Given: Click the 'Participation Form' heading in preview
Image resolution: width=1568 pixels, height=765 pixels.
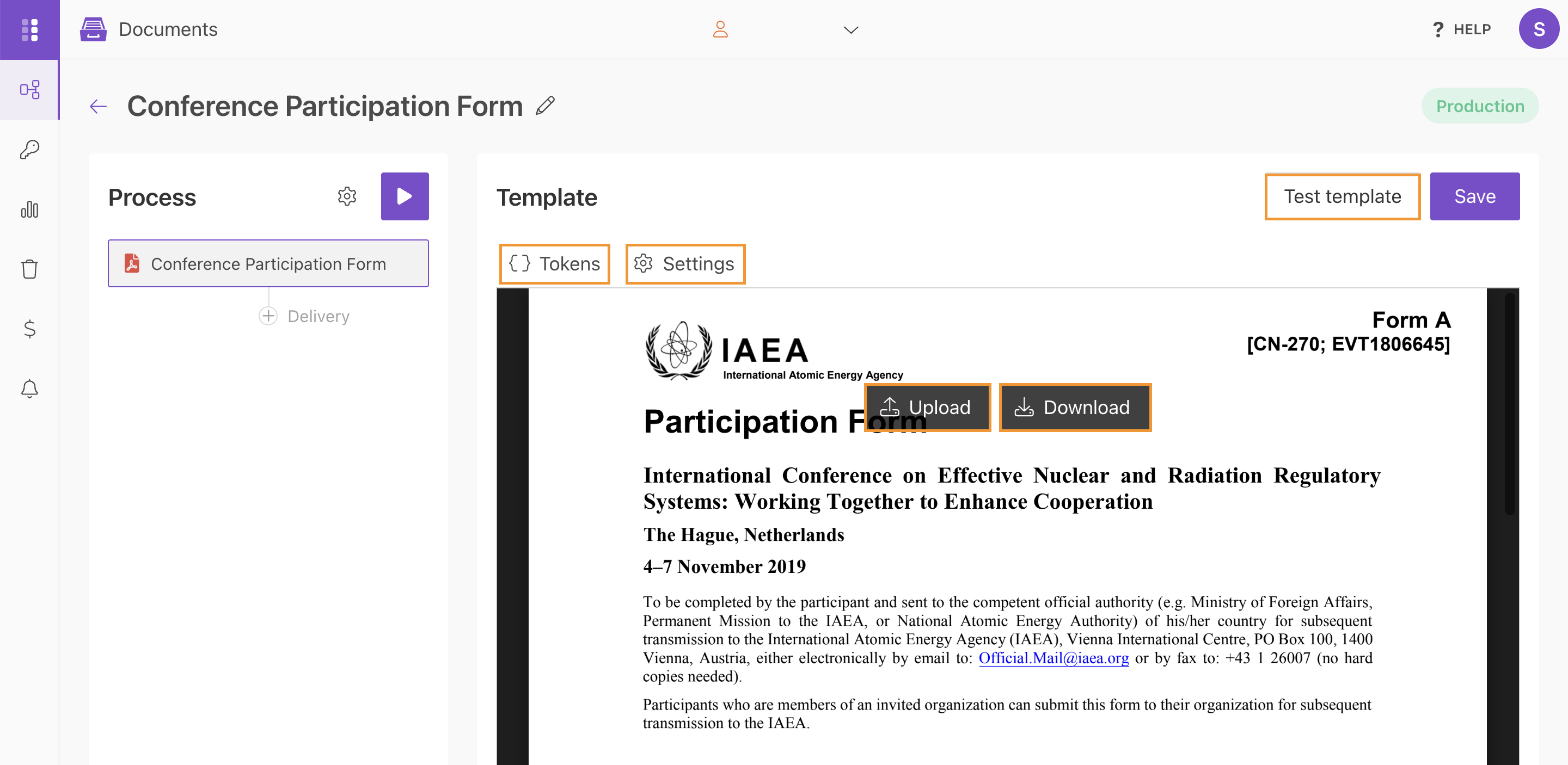Looking at the screenshot, I should 785,422.
